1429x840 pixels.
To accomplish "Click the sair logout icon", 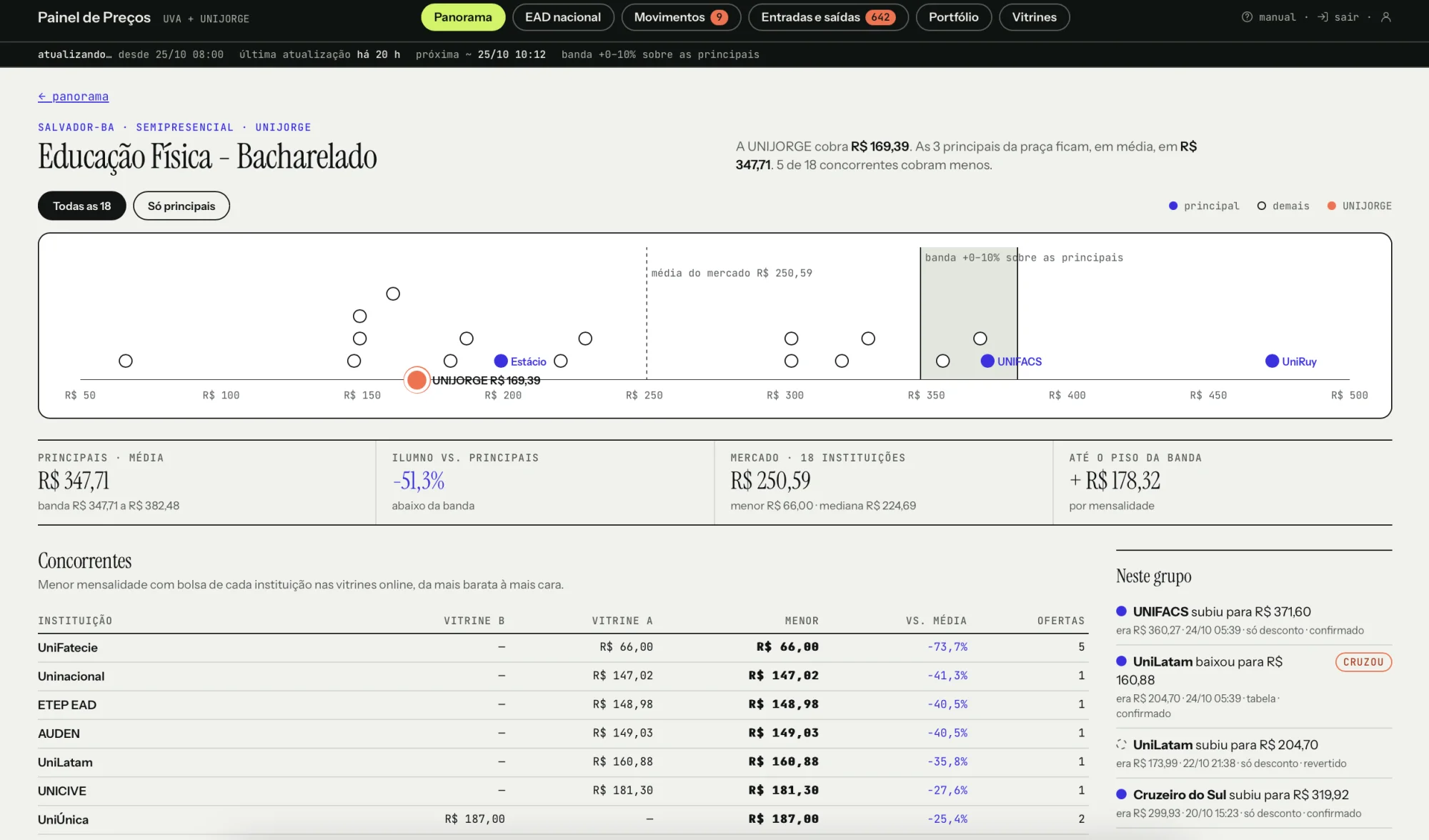I will [x=1323, y=17].
